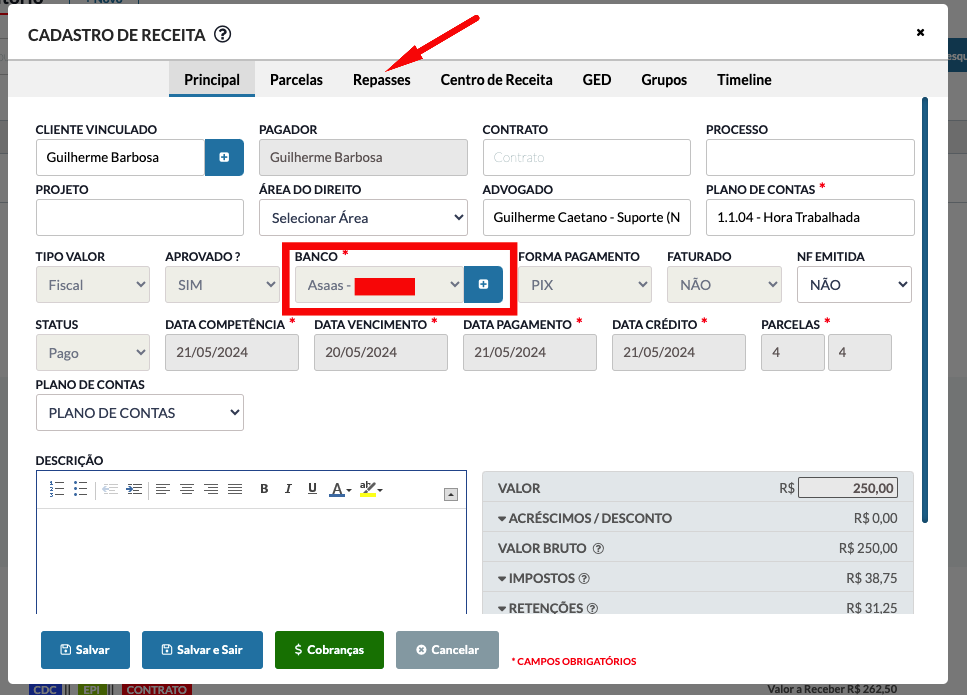Image resolution: width=967 pixels, height=695 pixels.
Task: Justify description text
Action: (235, 489)
